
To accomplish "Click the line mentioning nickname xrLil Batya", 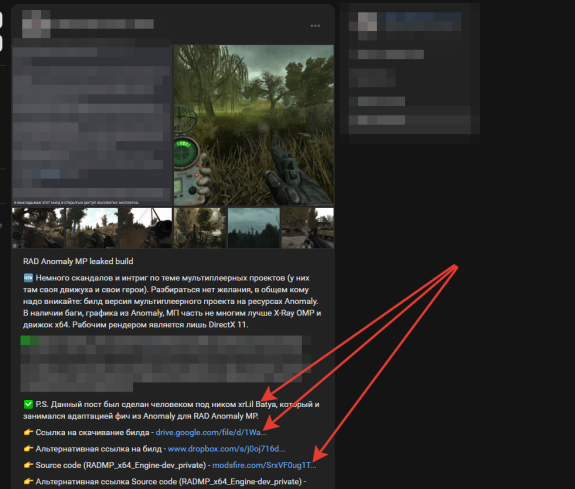I will pyautogui.click(x=171, y=404).
